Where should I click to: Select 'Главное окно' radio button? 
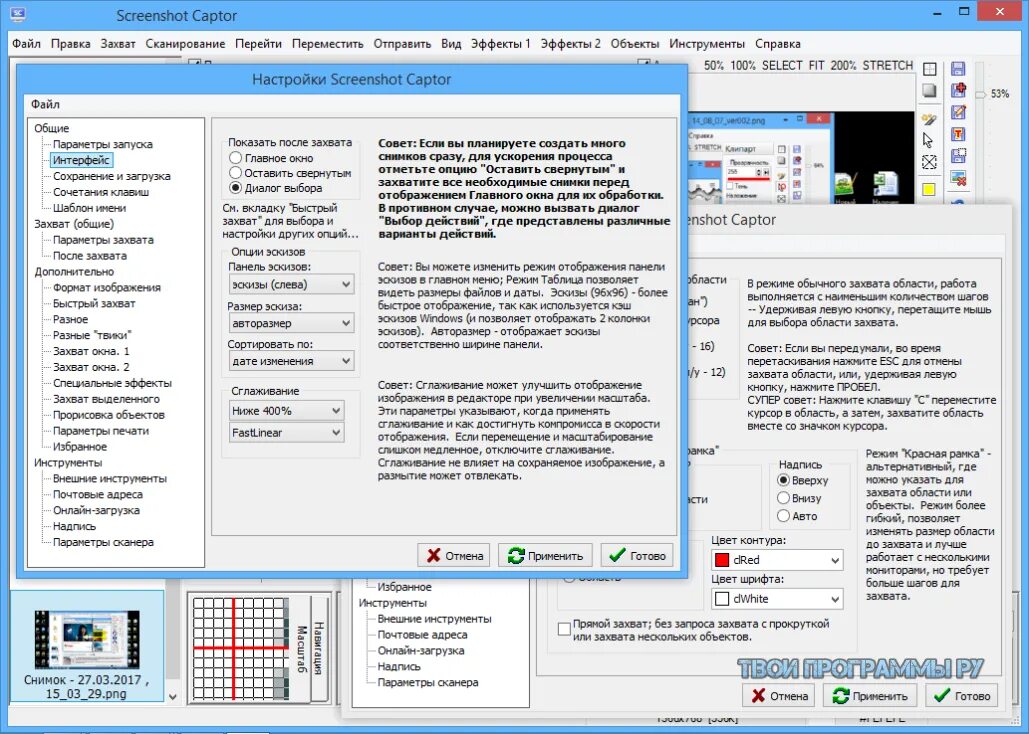pos(236,158)
